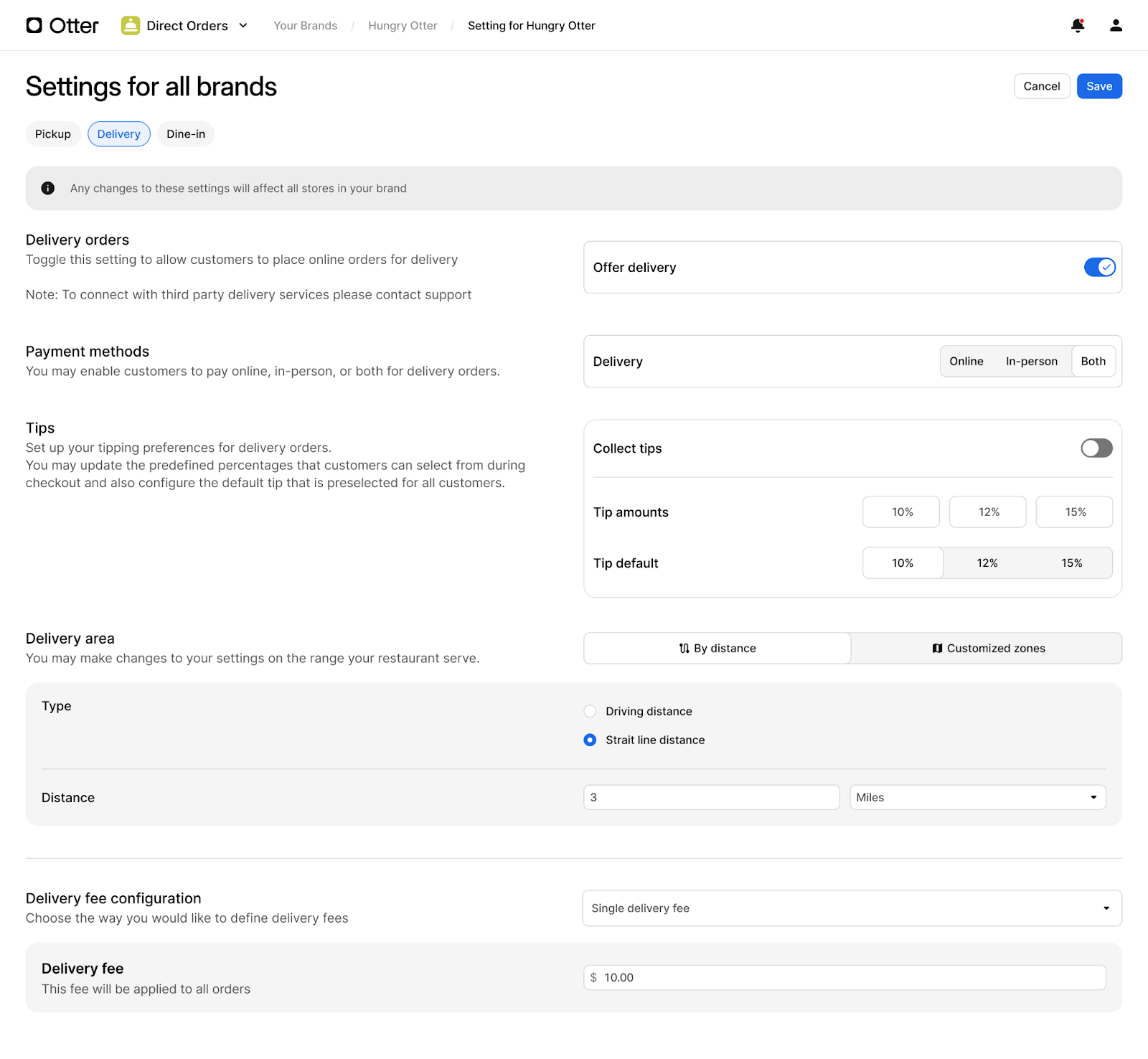Viewport: 1148px width, 1059px height.
Task: Go to the Hungry Otter breadcrumb link
Action: pyautogui.click(x=403, y=26)
